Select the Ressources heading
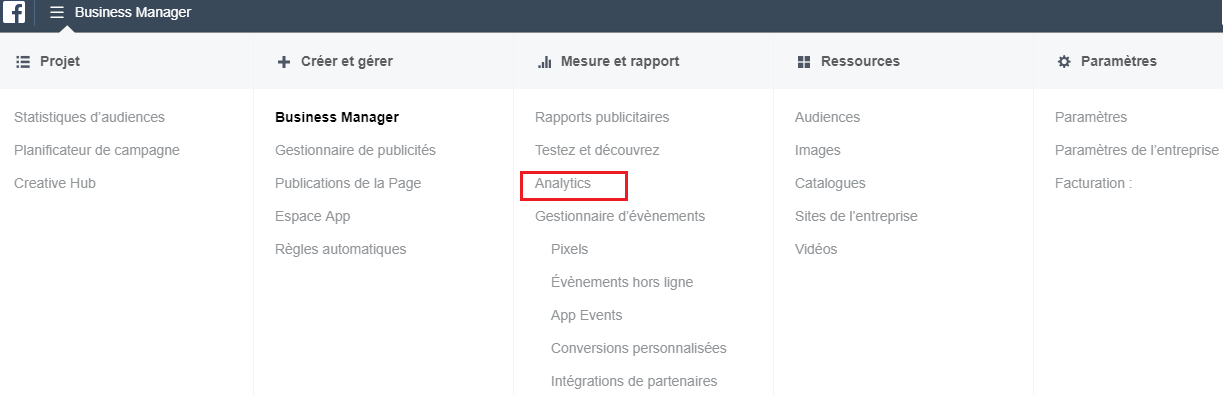 860,62
